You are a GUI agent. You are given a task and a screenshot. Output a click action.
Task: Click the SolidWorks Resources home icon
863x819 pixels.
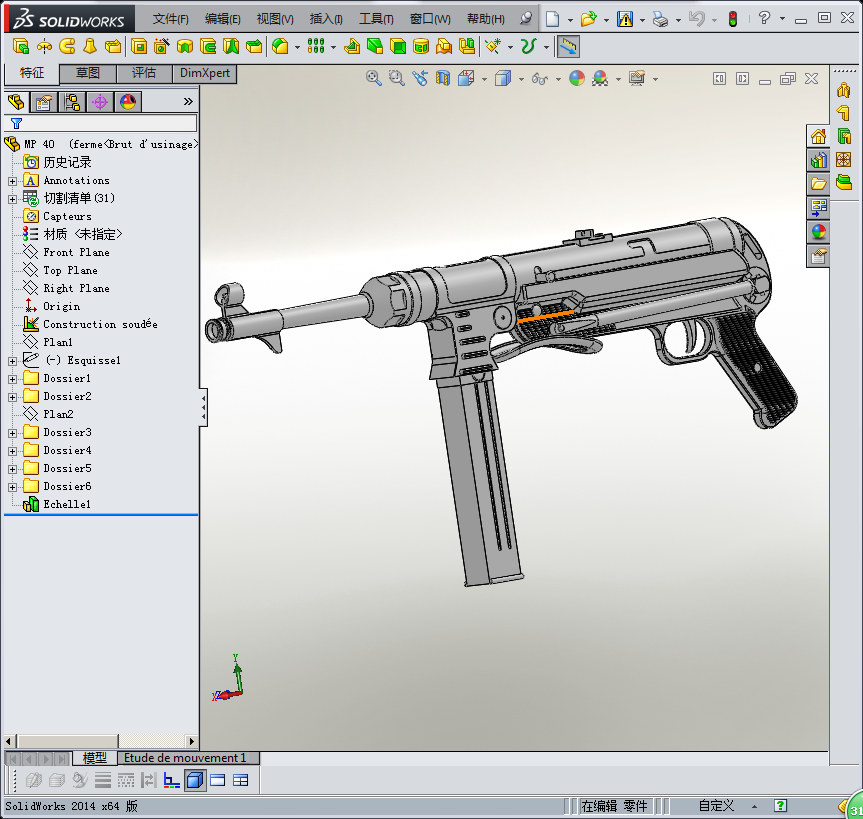coord(818,137)
